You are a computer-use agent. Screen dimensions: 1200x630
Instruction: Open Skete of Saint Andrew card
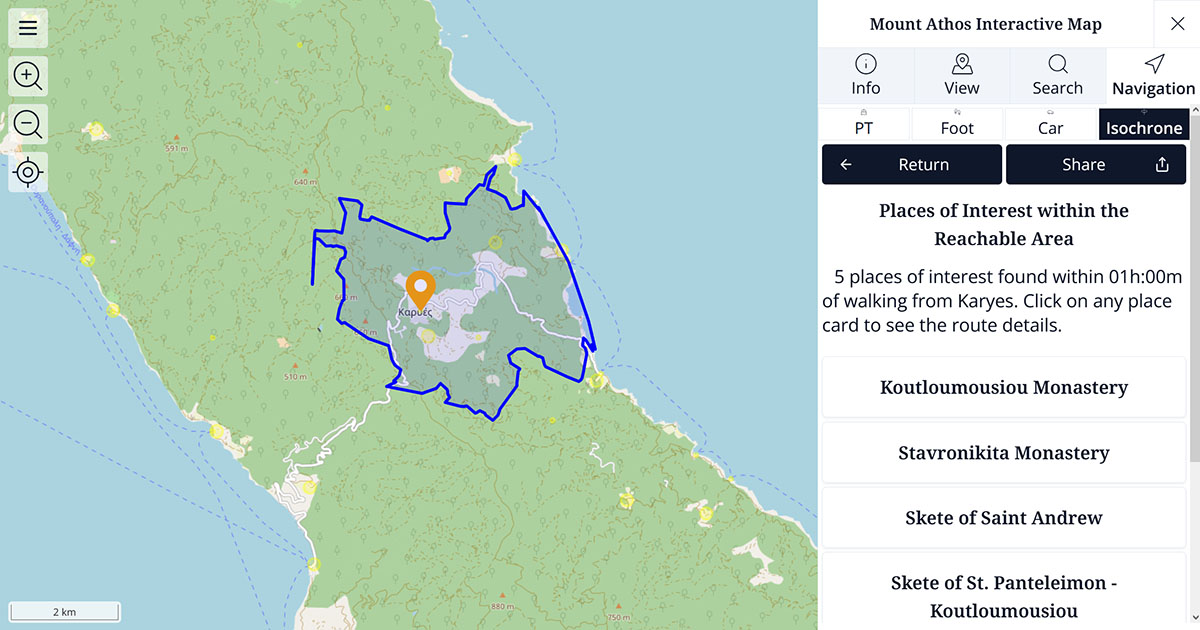coord(1004,518)
